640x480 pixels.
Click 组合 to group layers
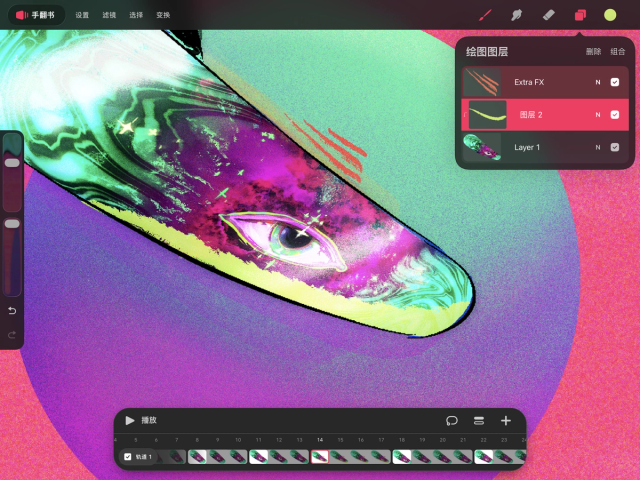click(618, 51)
